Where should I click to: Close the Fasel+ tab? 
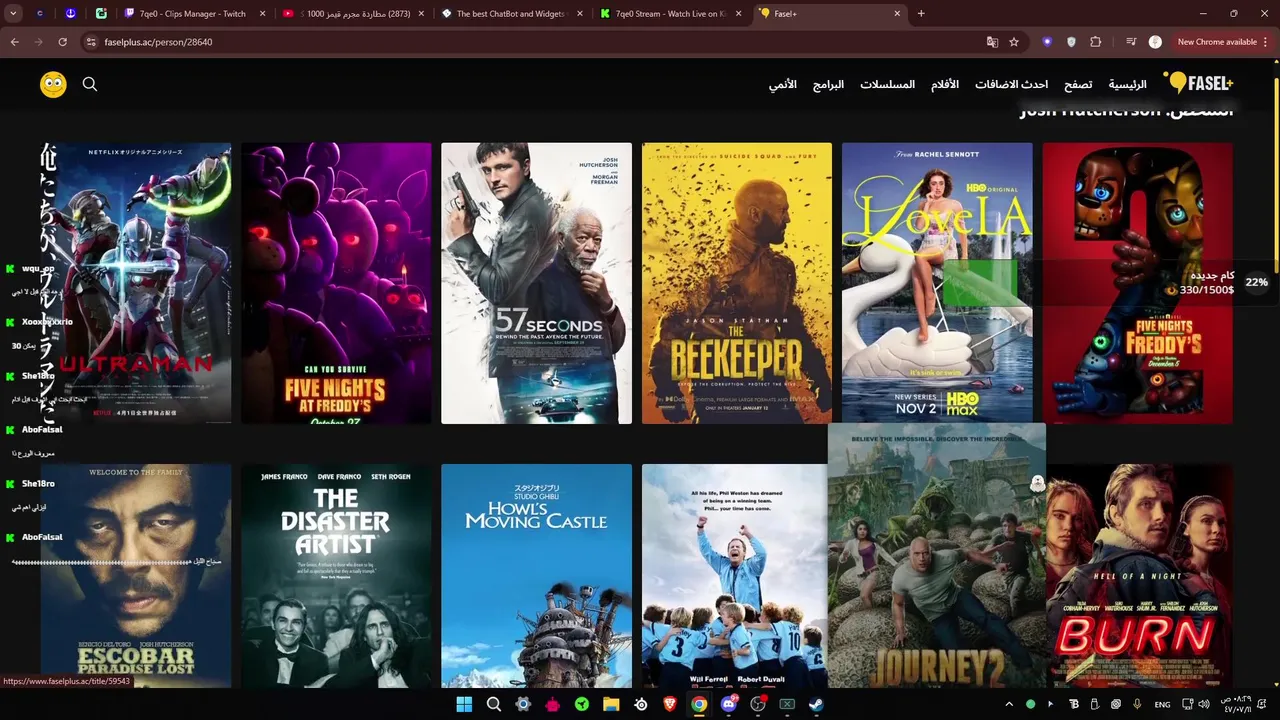click(897, 14)
